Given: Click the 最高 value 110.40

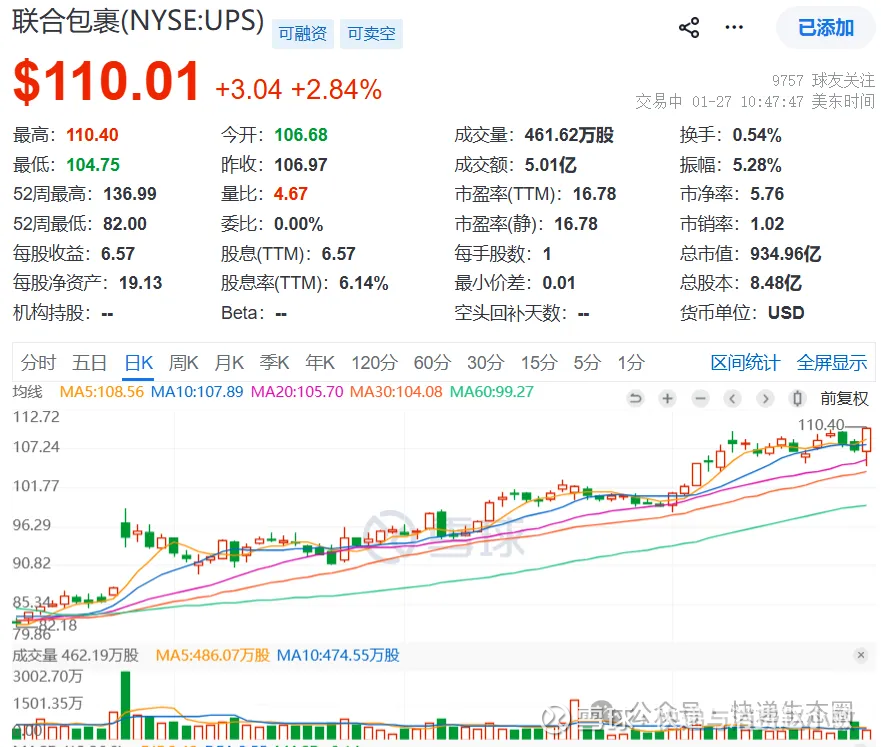Looking at the screenshot, I should [x=92, y=135].
